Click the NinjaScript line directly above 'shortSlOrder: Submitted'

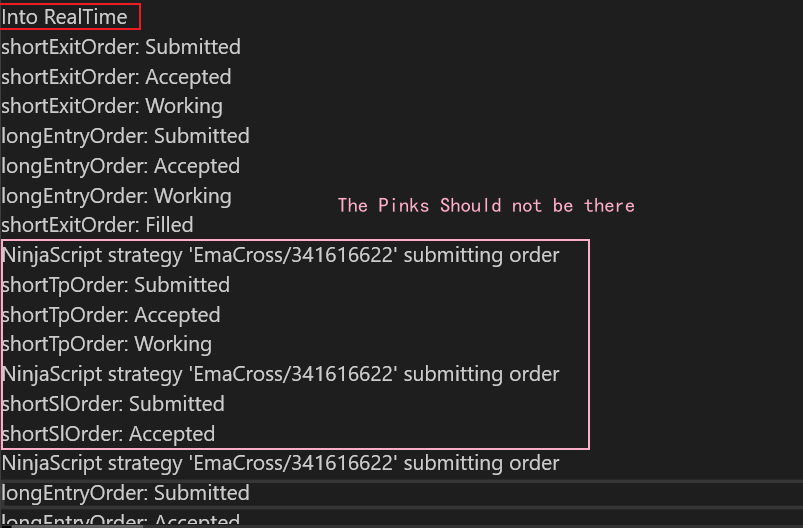(280, 374)
